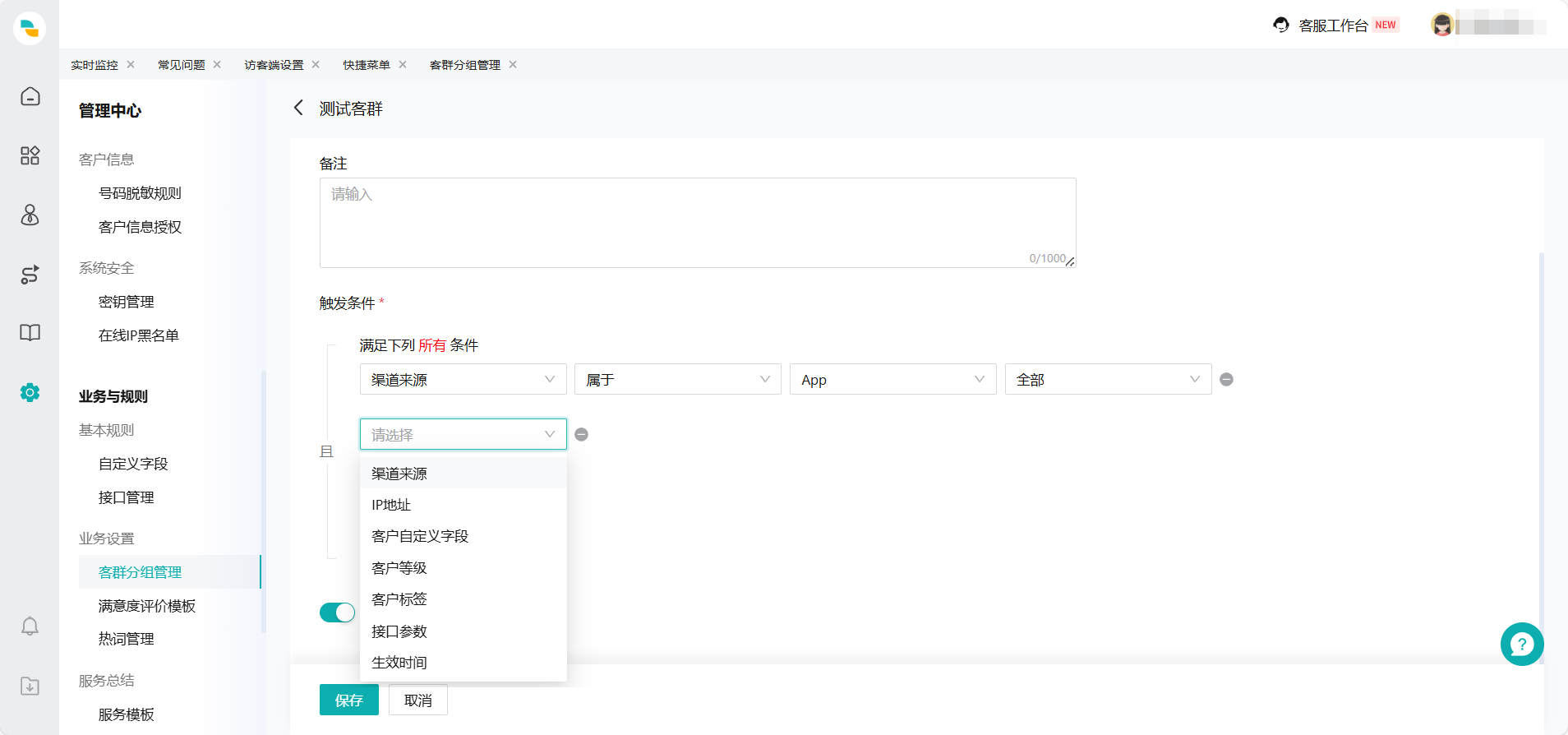This screenshot has height=735, width=1568.
Task: Click the user avatar at top right
Action: click(x=1441, y=25)
